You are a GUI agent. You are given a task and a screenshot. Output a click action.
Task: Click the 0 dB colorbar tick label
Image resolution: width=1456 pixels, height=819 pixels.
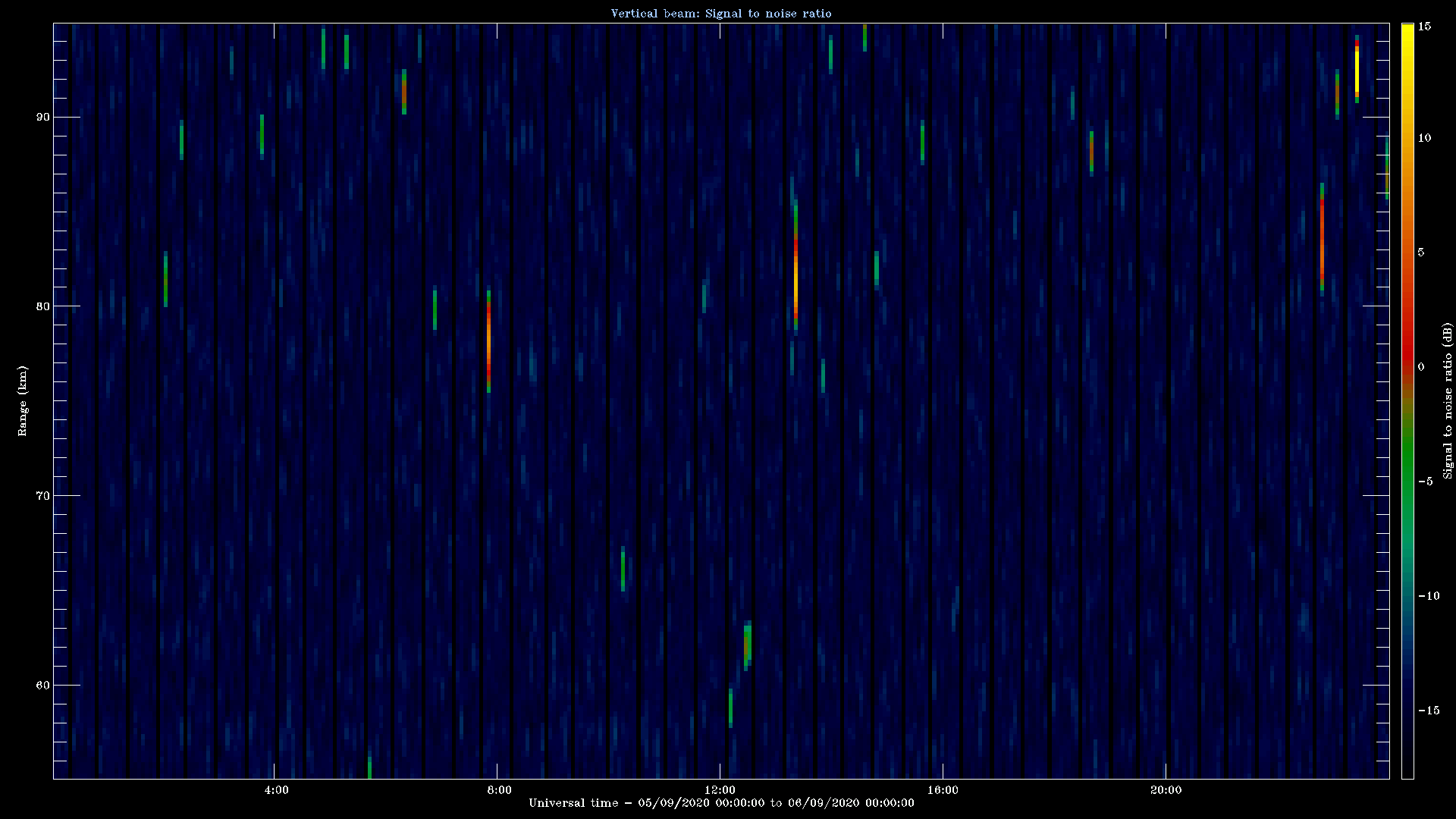pos(1421,367)
